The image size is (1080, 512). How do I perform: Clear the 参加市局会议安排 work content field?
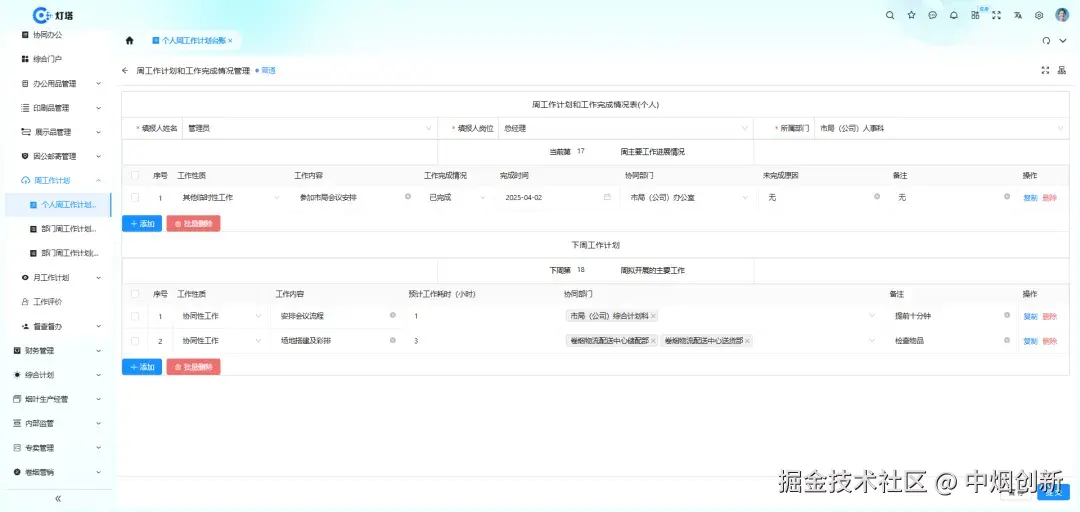408,197
